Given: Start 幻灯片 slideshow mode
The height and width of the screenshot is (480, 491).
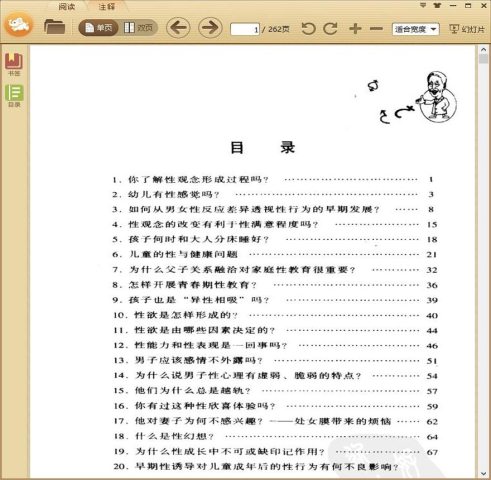Looking at the screenshot, I should pos(467,29).
